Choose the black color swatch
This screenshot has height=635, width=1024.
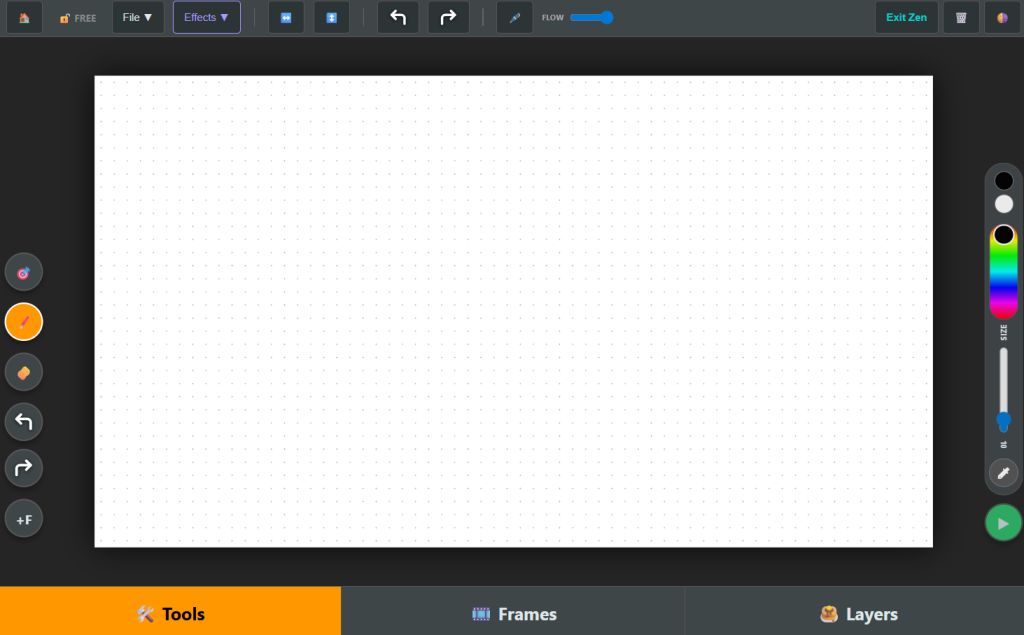click(x=1004, y=181)
